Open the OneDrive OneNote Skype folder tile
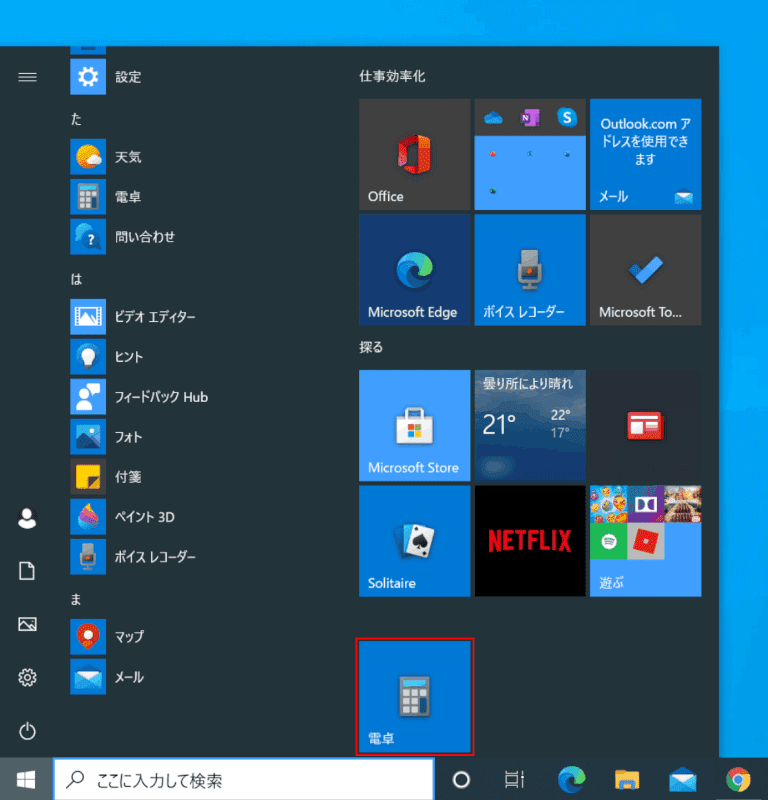 (x=530, y=154)
